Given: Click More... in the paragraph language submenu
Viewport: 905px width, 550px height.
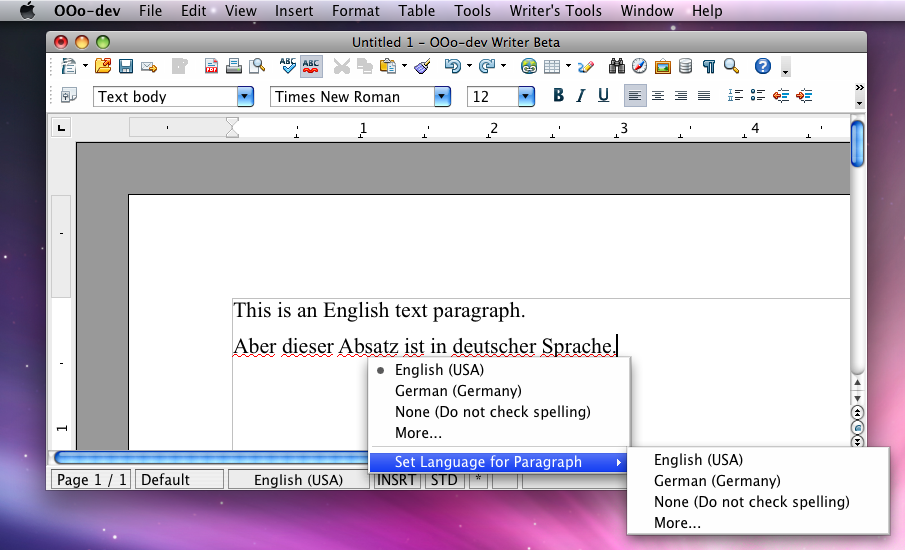Looking at the screenshot, I should click(677, 523).
